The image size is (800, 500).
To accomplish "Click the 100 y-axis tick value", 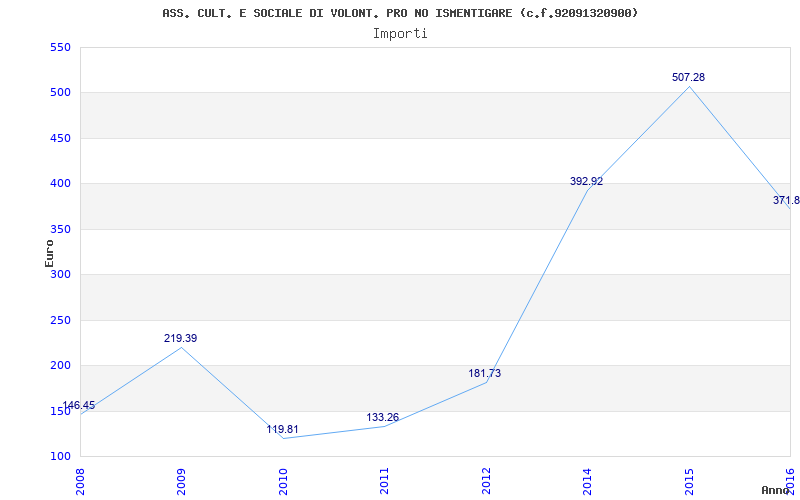I will coord(60,457).
